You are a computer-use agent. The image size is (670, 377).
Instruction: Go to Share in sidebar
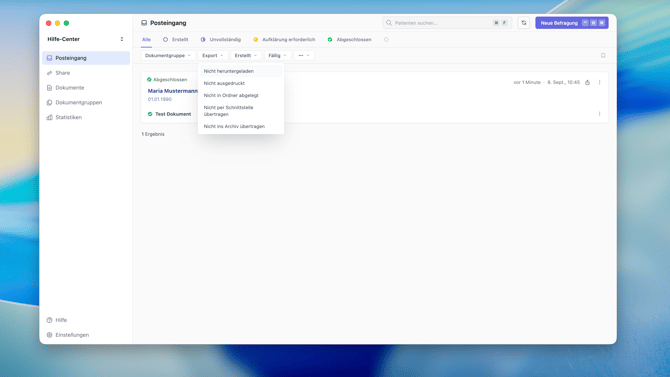click(x=86, y=73)
